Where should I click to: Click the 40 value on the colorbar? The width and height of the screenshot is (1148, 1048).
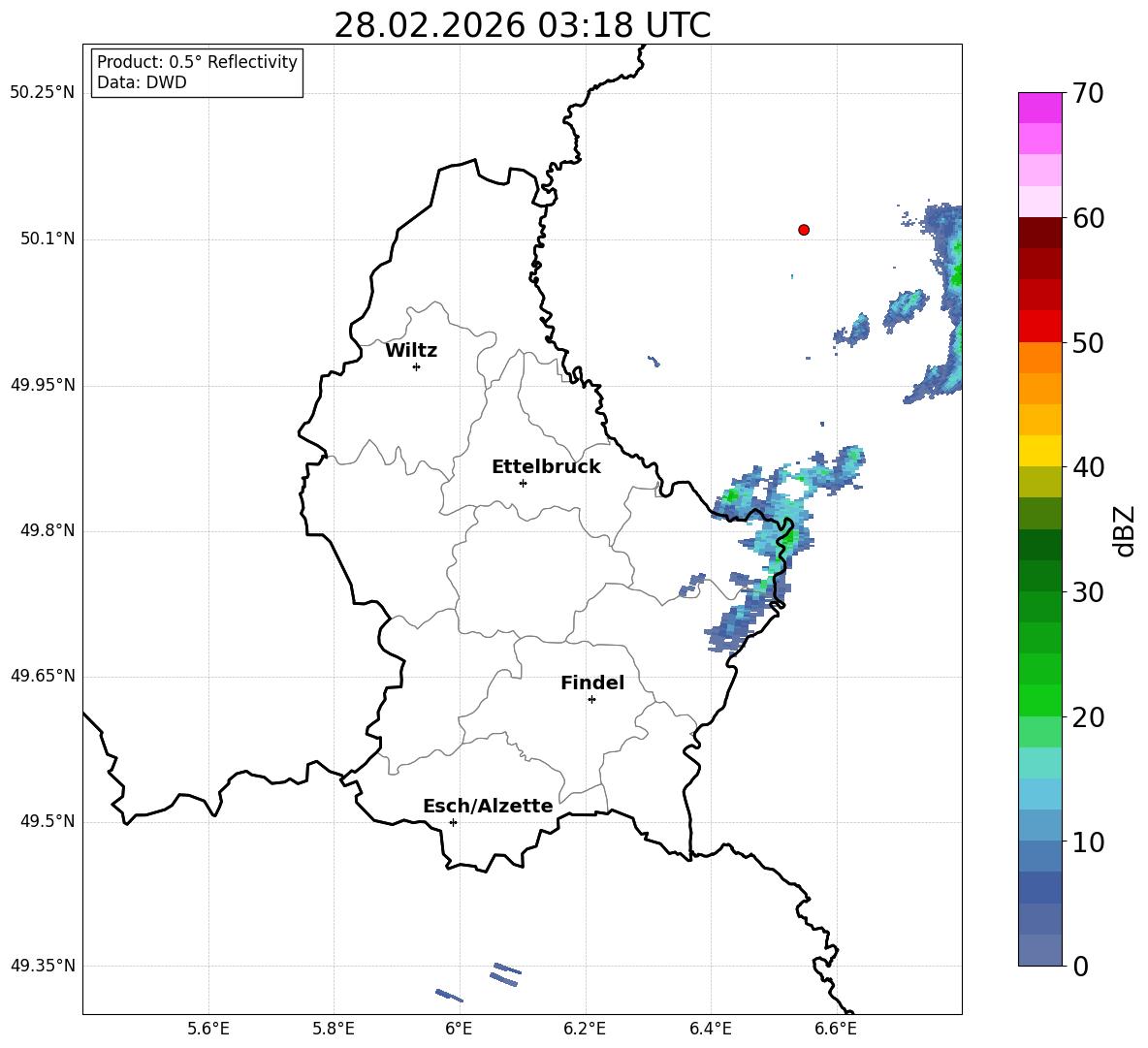[1088, 467]
